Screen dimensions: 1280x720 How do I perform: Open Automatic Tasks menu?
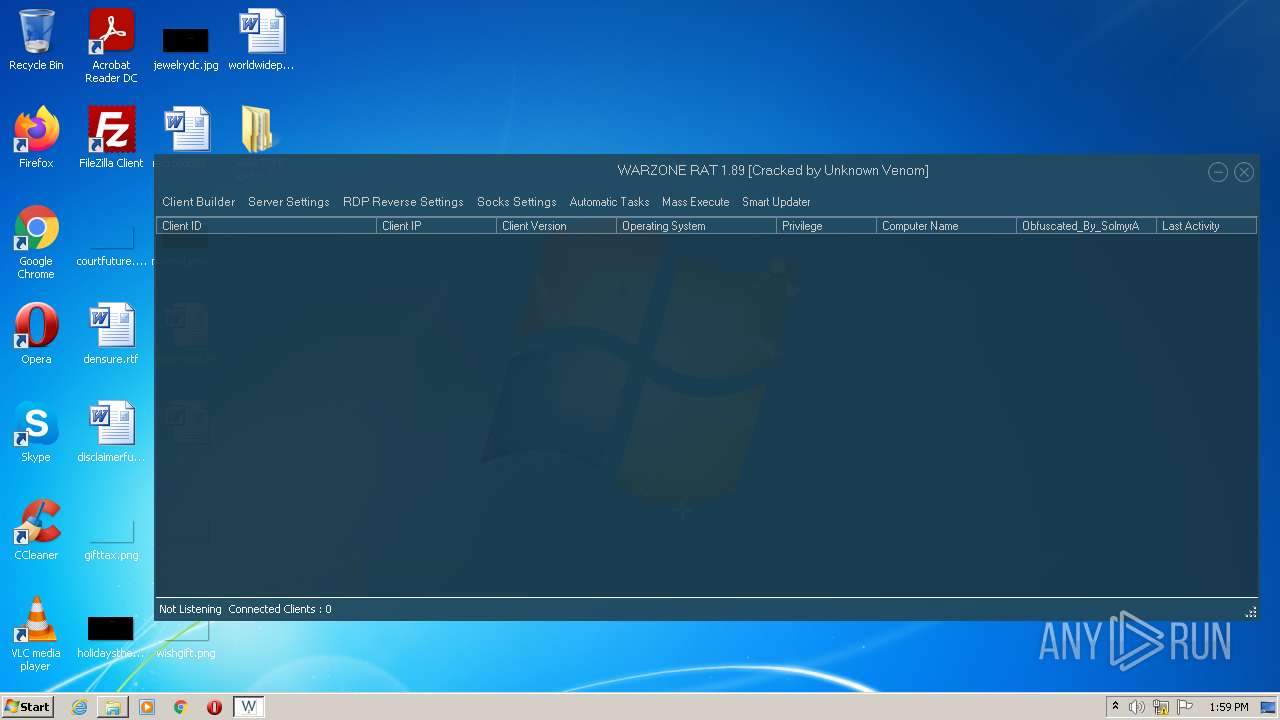click(609, 202)
